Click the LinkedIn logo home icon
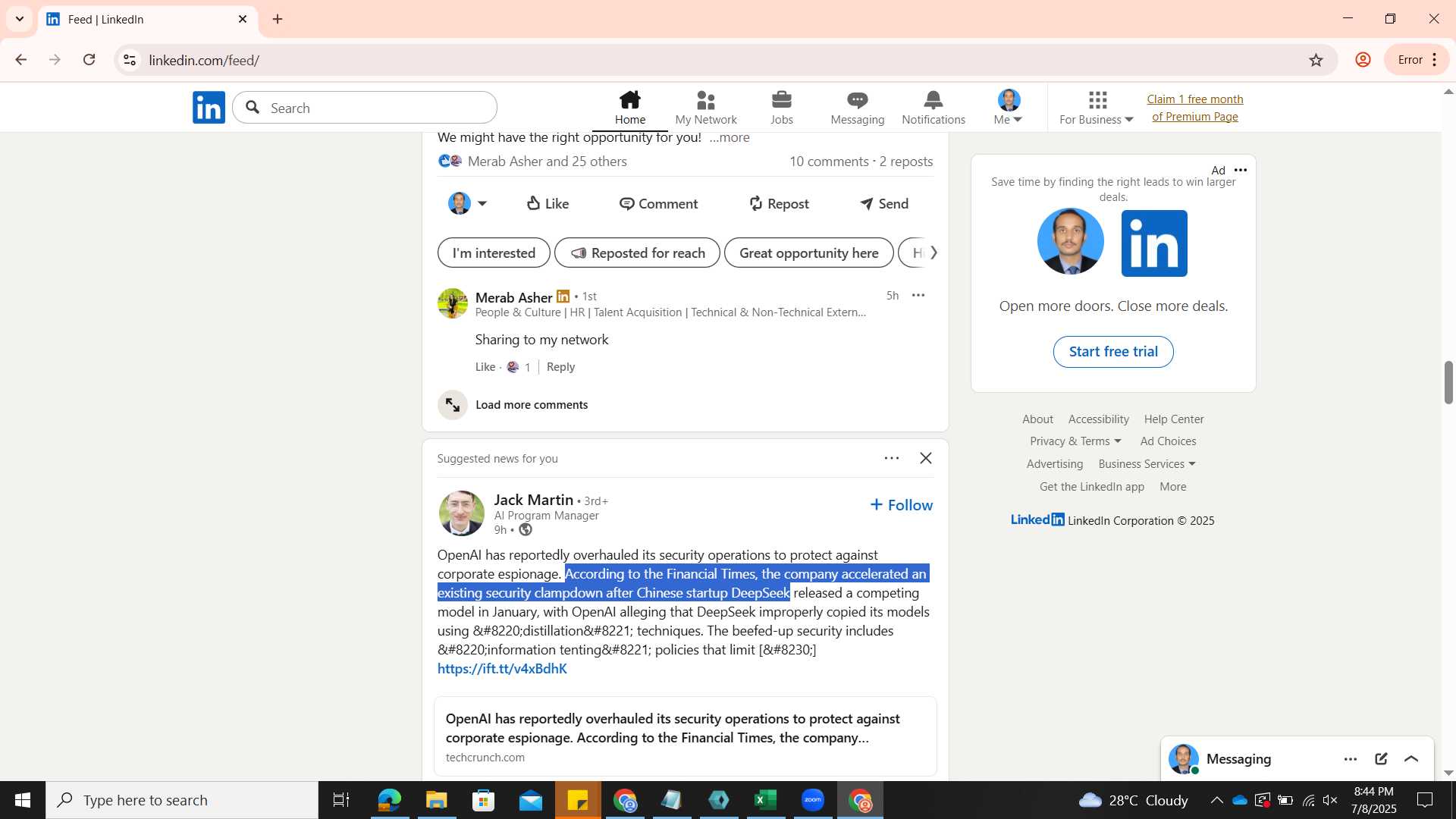The image size is (1456, 819). pos(209,108)
